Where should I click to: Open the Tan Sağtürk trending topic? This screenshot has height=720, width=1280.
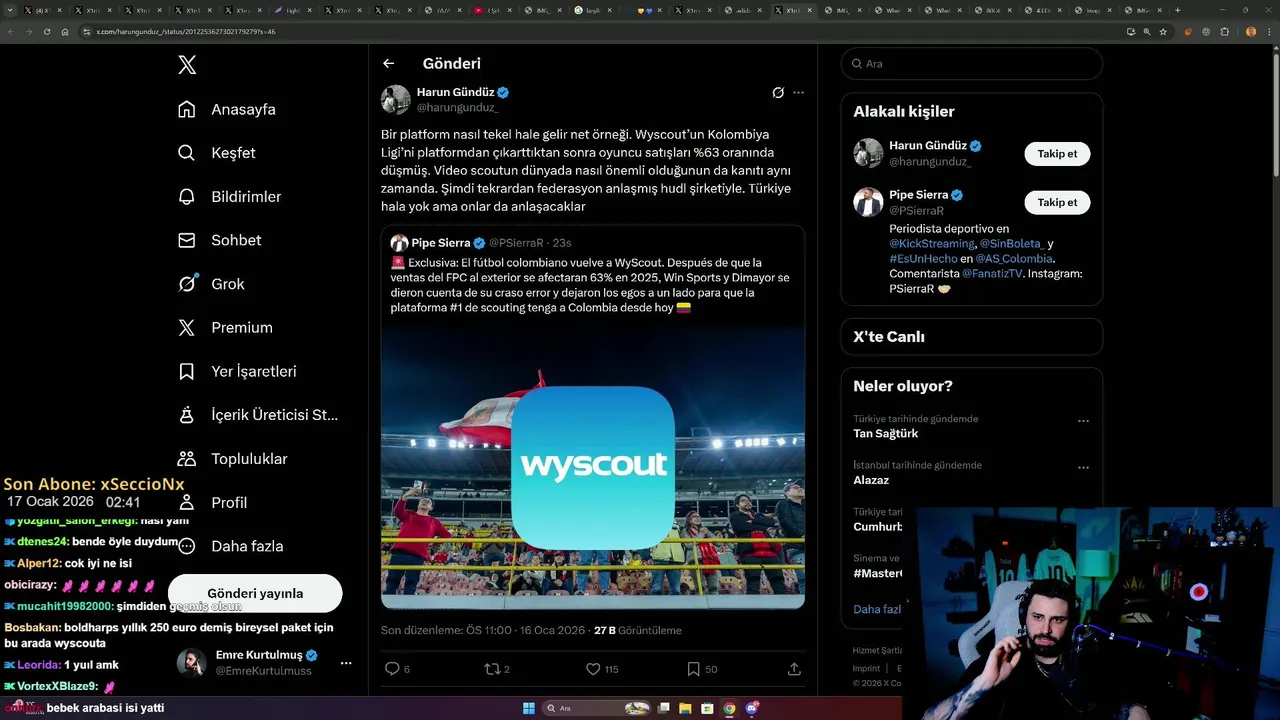885,434
